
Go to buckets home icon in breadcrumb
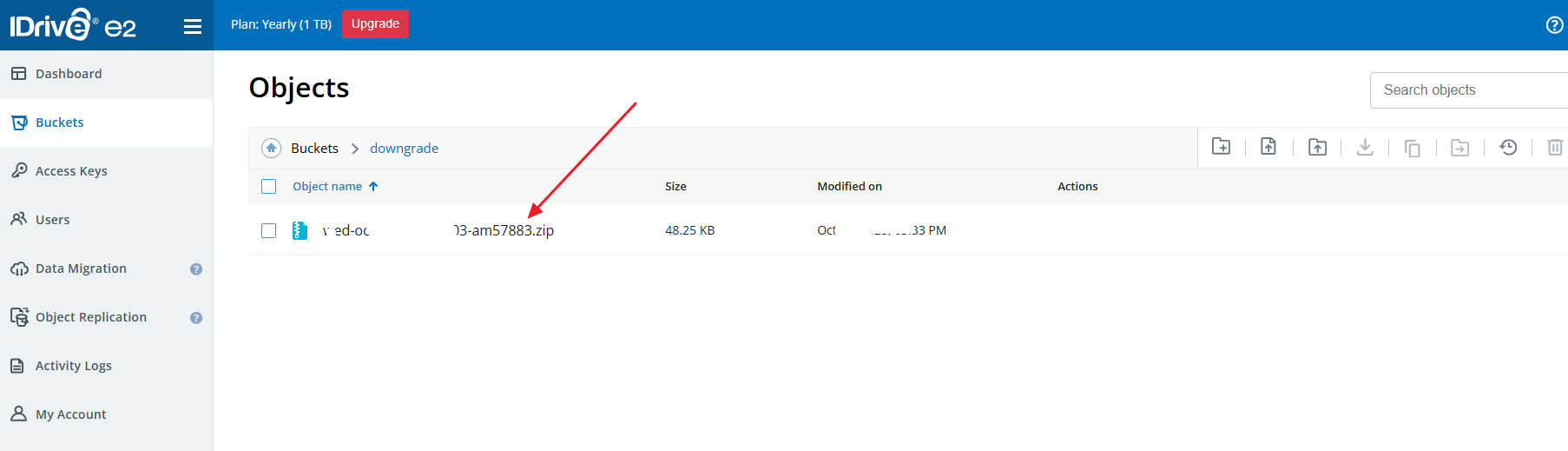pyautogui.click(x=271, y=149)
